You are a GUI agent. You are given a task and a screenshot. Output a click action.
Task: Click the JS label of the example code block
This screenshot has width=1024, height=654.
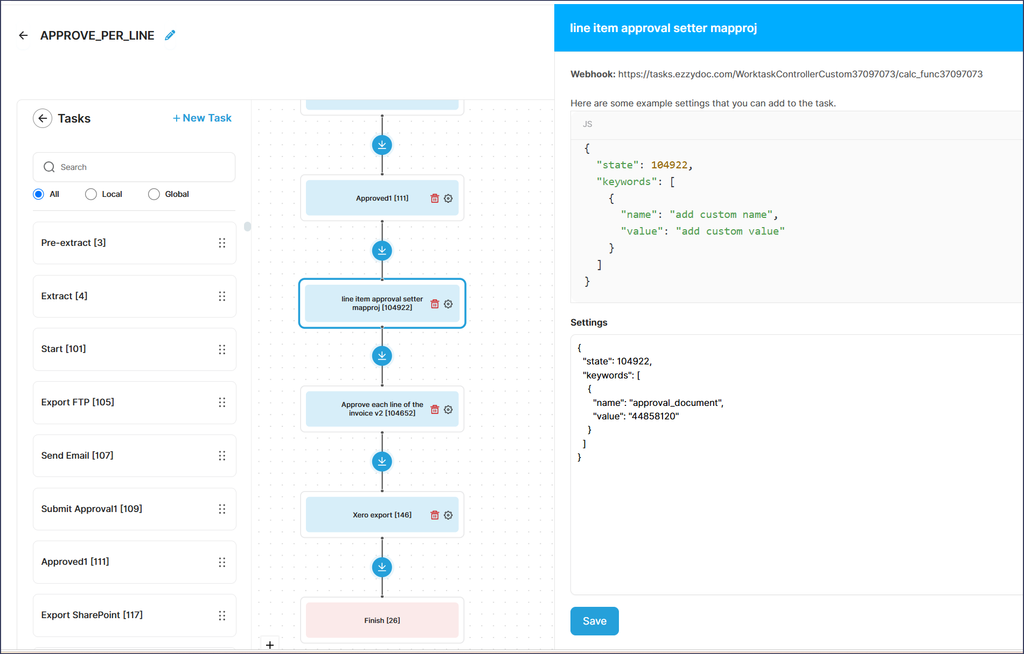tap(587, 124)
